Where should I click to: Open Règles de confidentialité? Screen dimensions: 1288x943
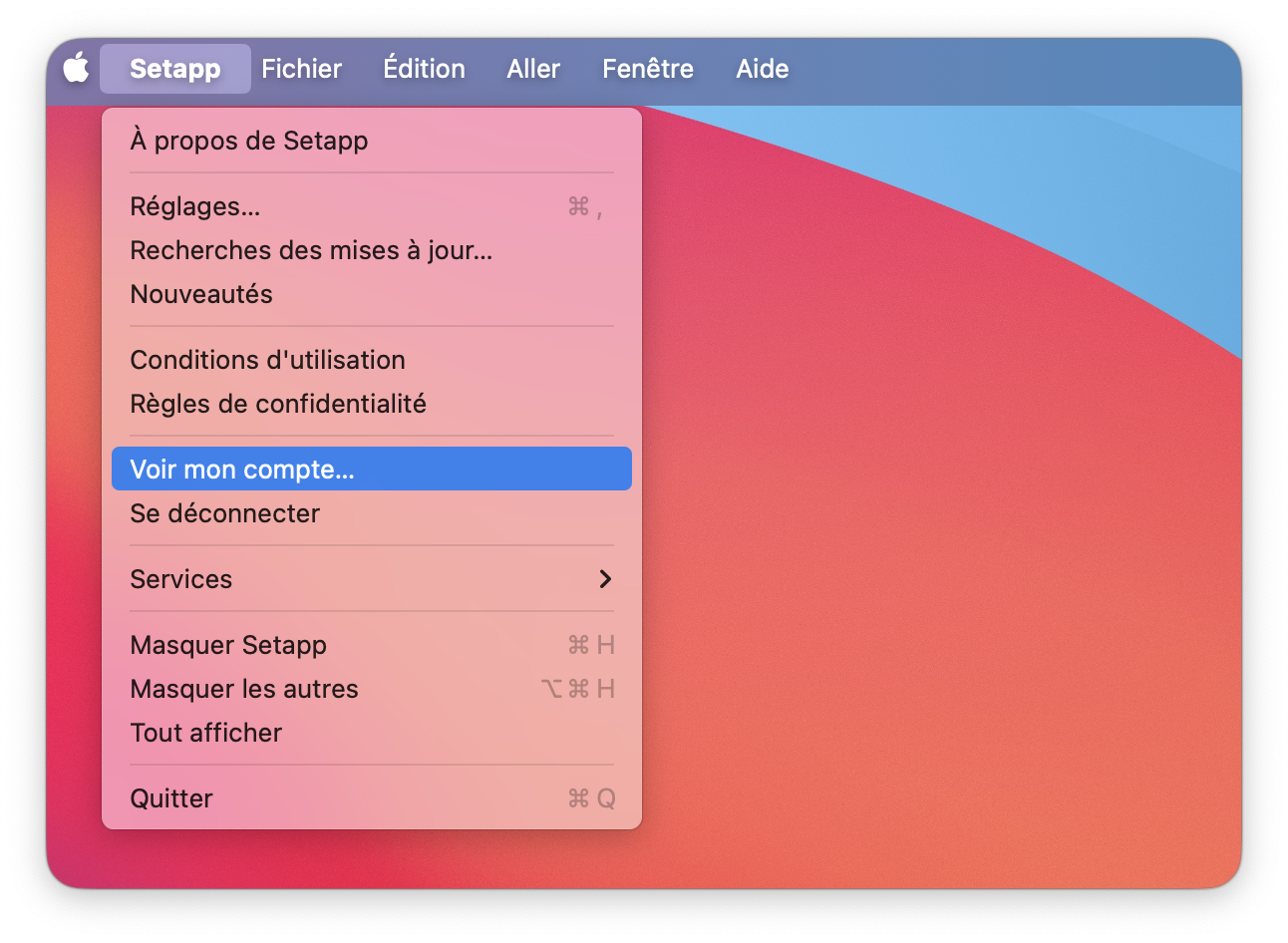pyautogui.click(x=372, y=404)
